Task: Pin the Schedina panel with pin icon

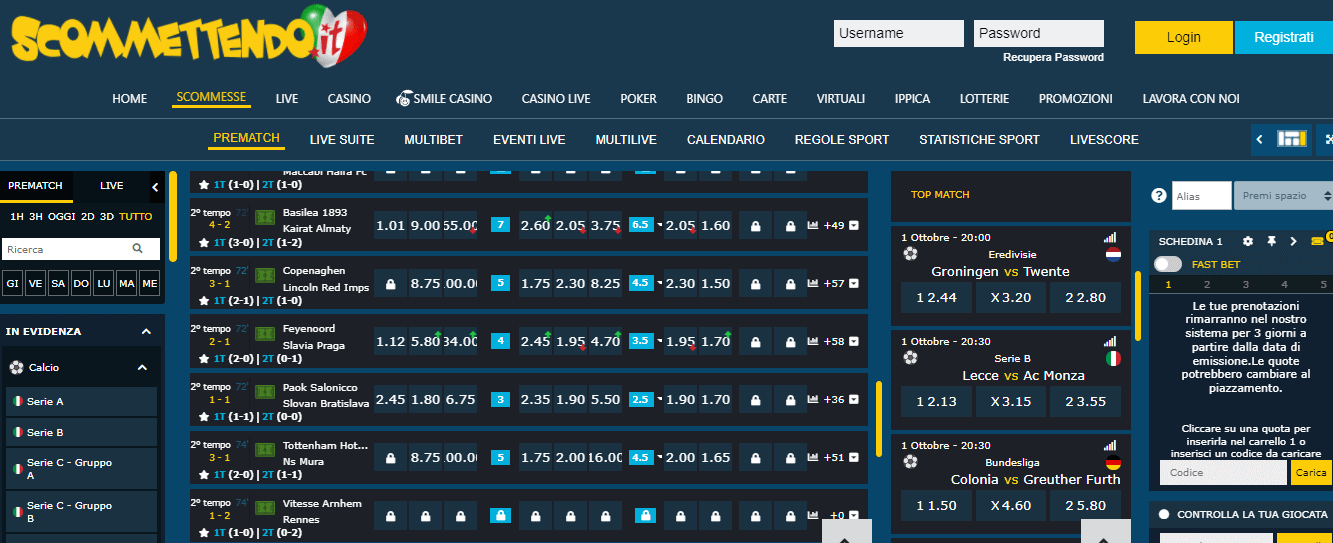Action: point(1271,241)
